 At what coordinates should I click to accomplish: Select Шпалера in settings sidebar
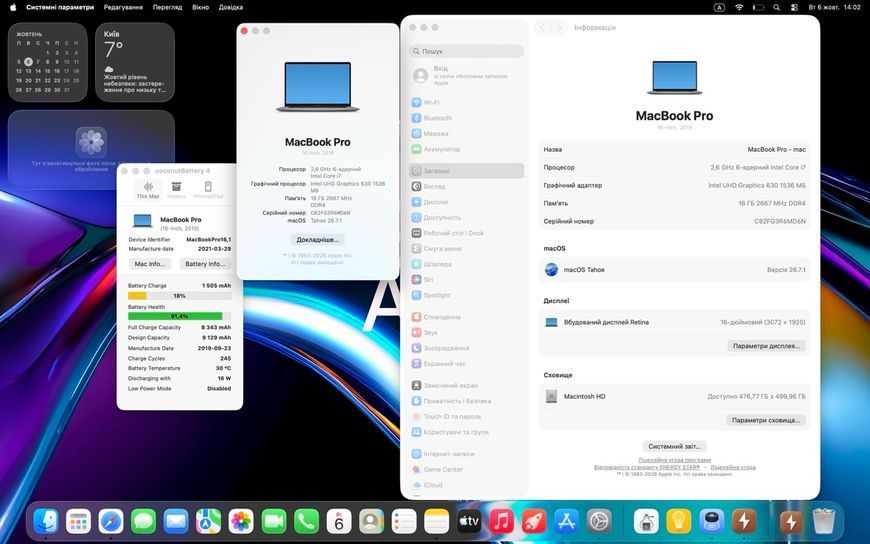pyautogui.click(x=466, y=264)
